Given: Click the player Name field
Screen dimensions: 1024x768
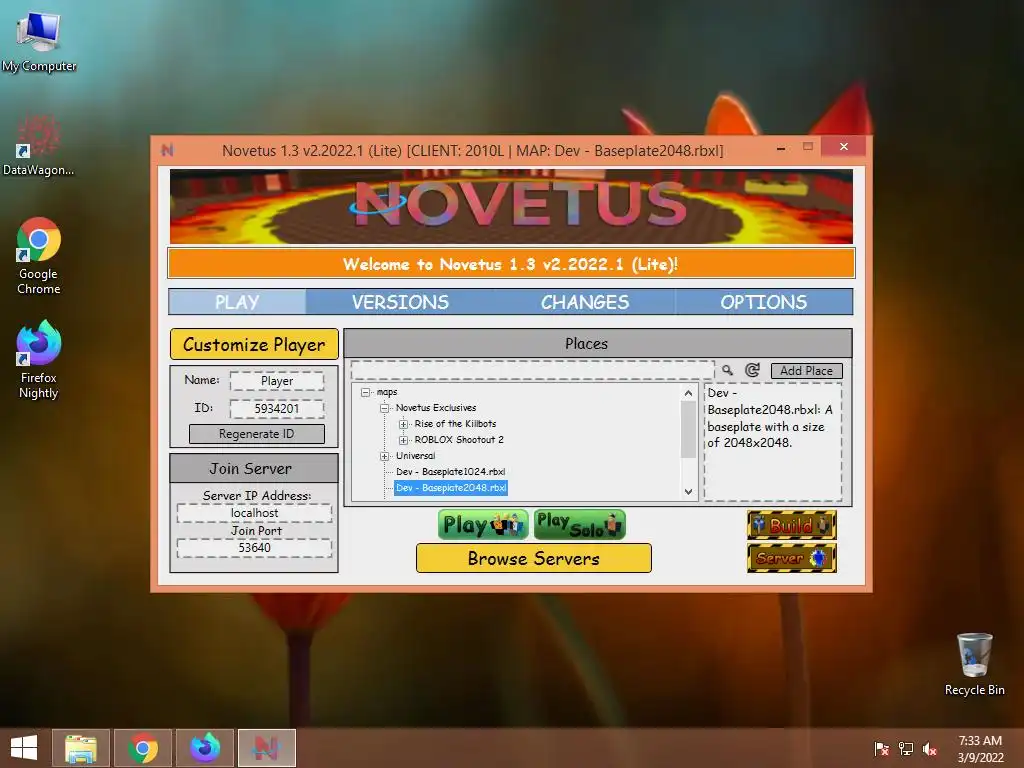Looking at the screenshot, I should (277, 381).
